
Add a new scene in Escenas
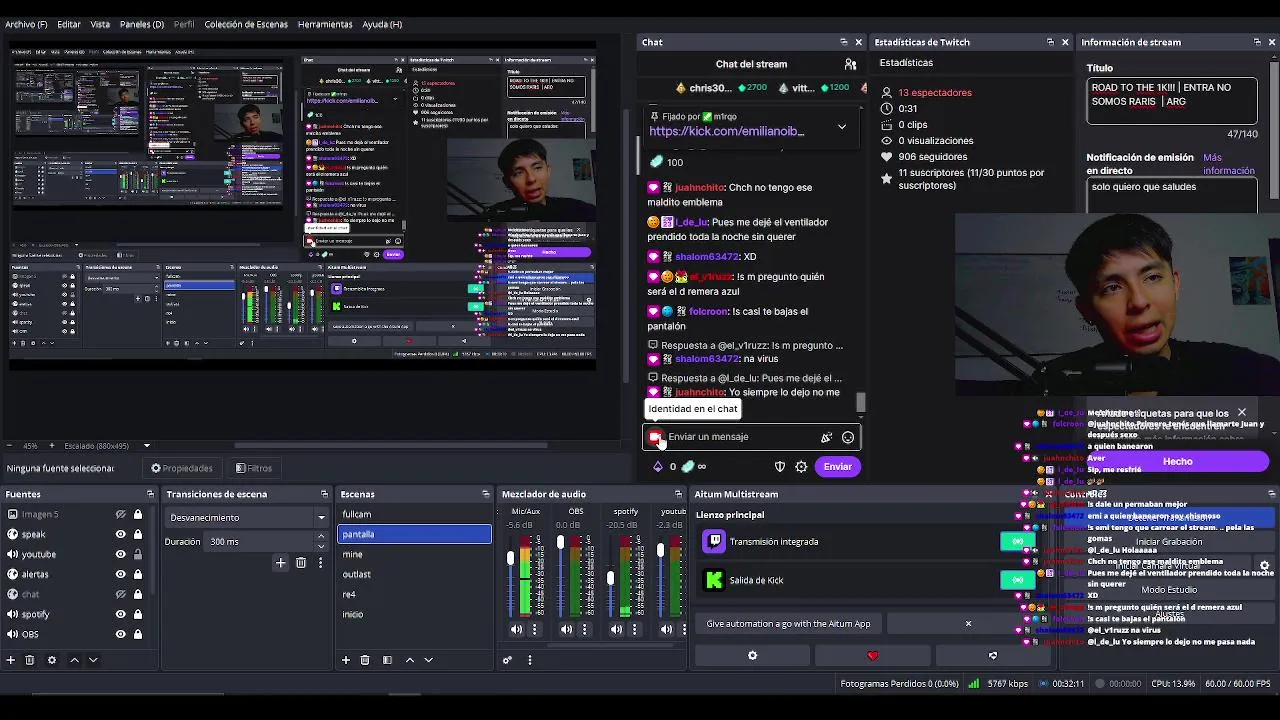pyautogui.click(x=346, y=660)
